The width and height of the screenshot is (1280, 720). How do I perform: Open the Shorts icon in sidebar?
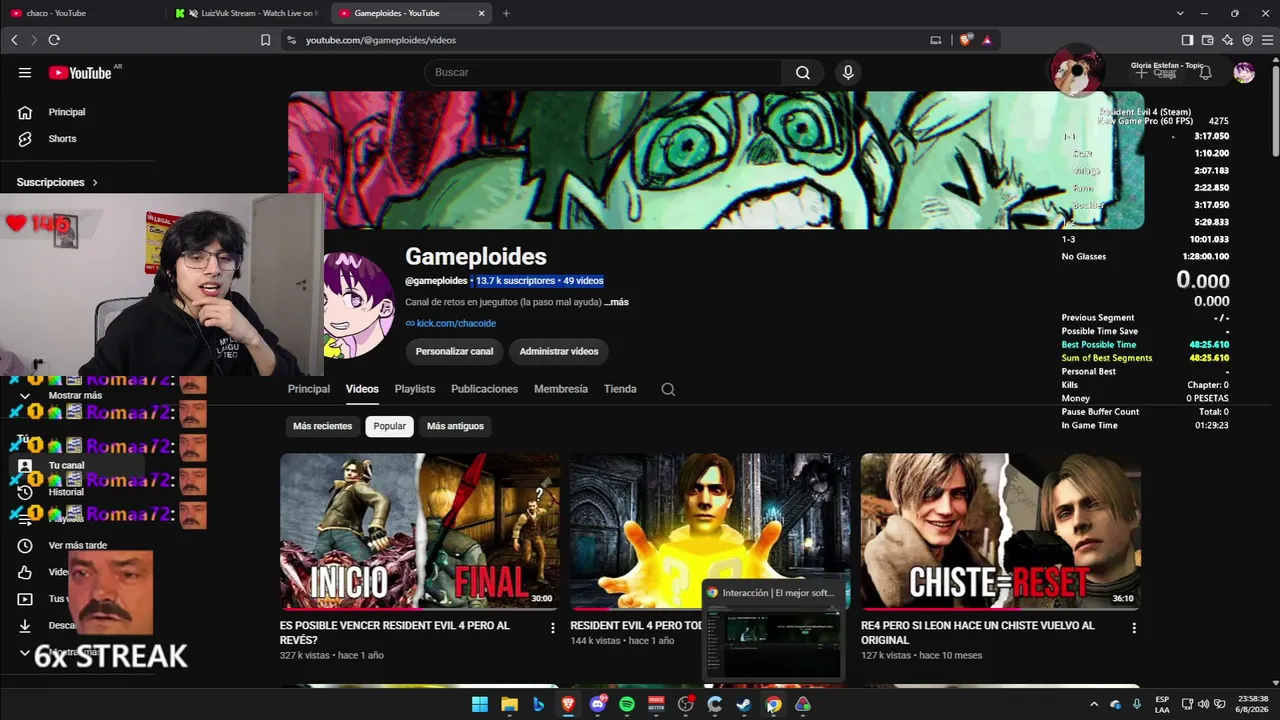(25, 139)
